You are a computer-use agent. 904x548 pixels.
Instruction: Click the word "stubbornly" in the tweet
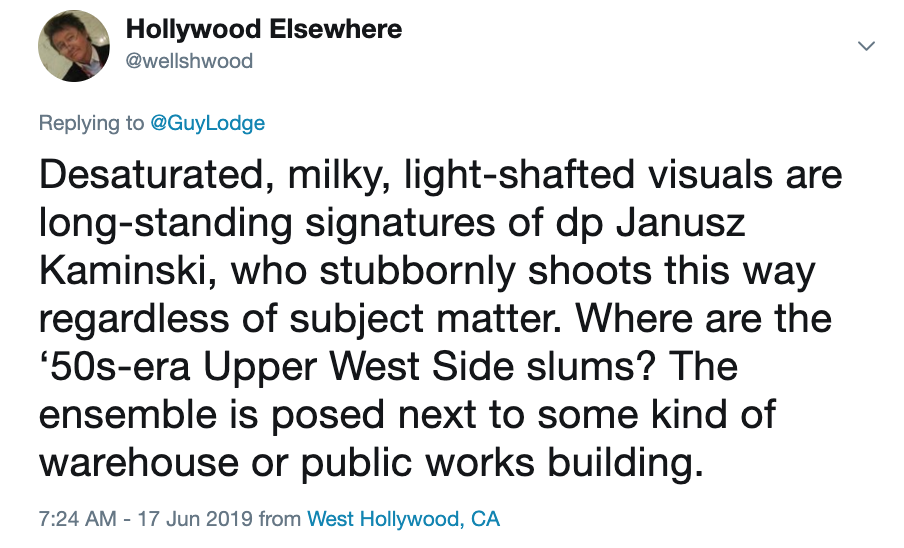tap(417, 270)
